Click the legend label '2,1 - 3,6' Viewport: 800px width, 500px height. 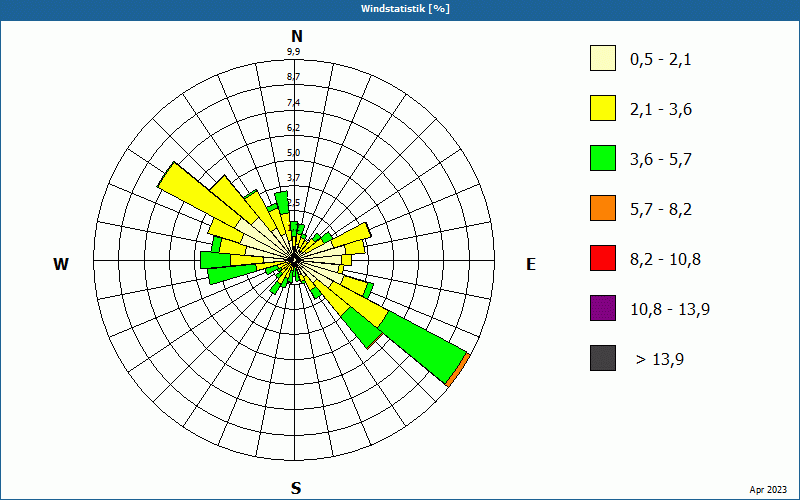(x=661, y=110)
